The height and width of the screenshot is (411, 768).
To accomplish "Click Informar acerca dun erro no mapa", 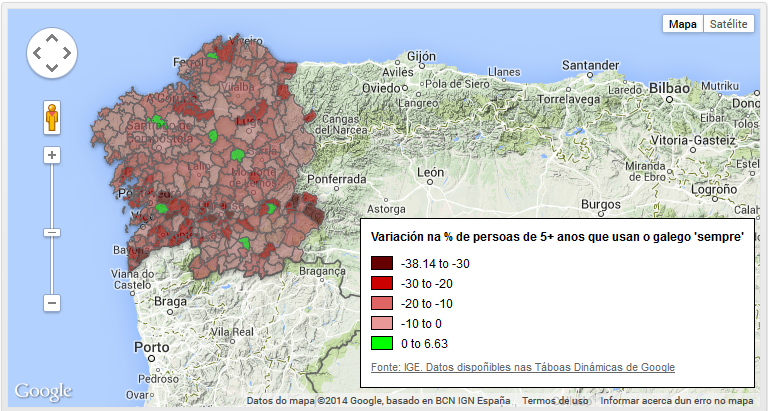I will tap(677, 401).
